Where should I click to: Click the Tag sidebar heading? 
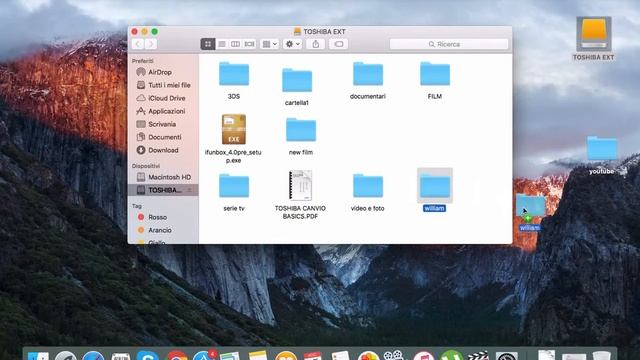click(x=137, y=206)
